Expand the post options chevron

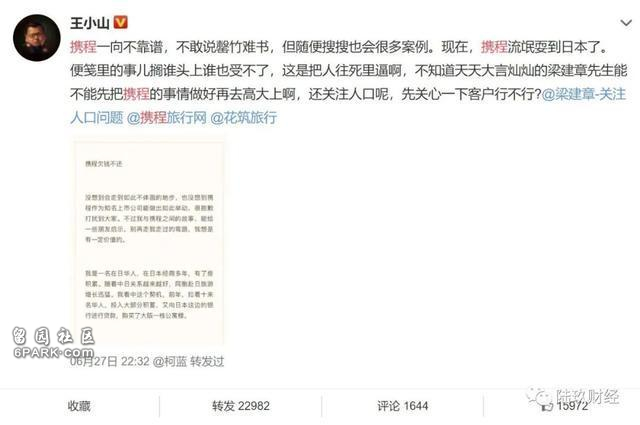(x=626, y=23)
